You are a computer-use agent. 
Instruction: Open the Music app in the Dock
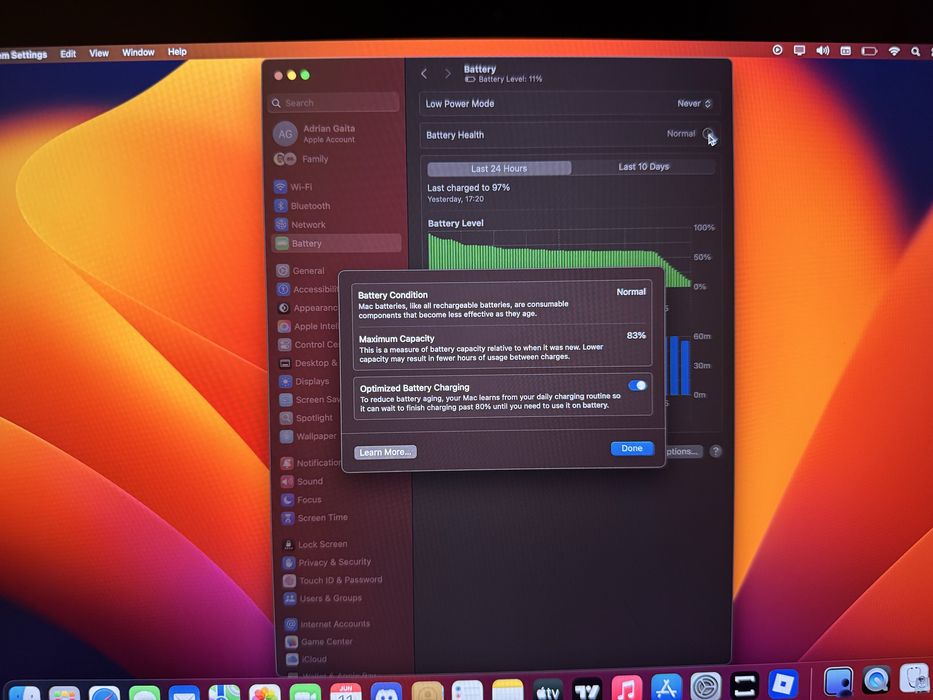pos(627,689)
